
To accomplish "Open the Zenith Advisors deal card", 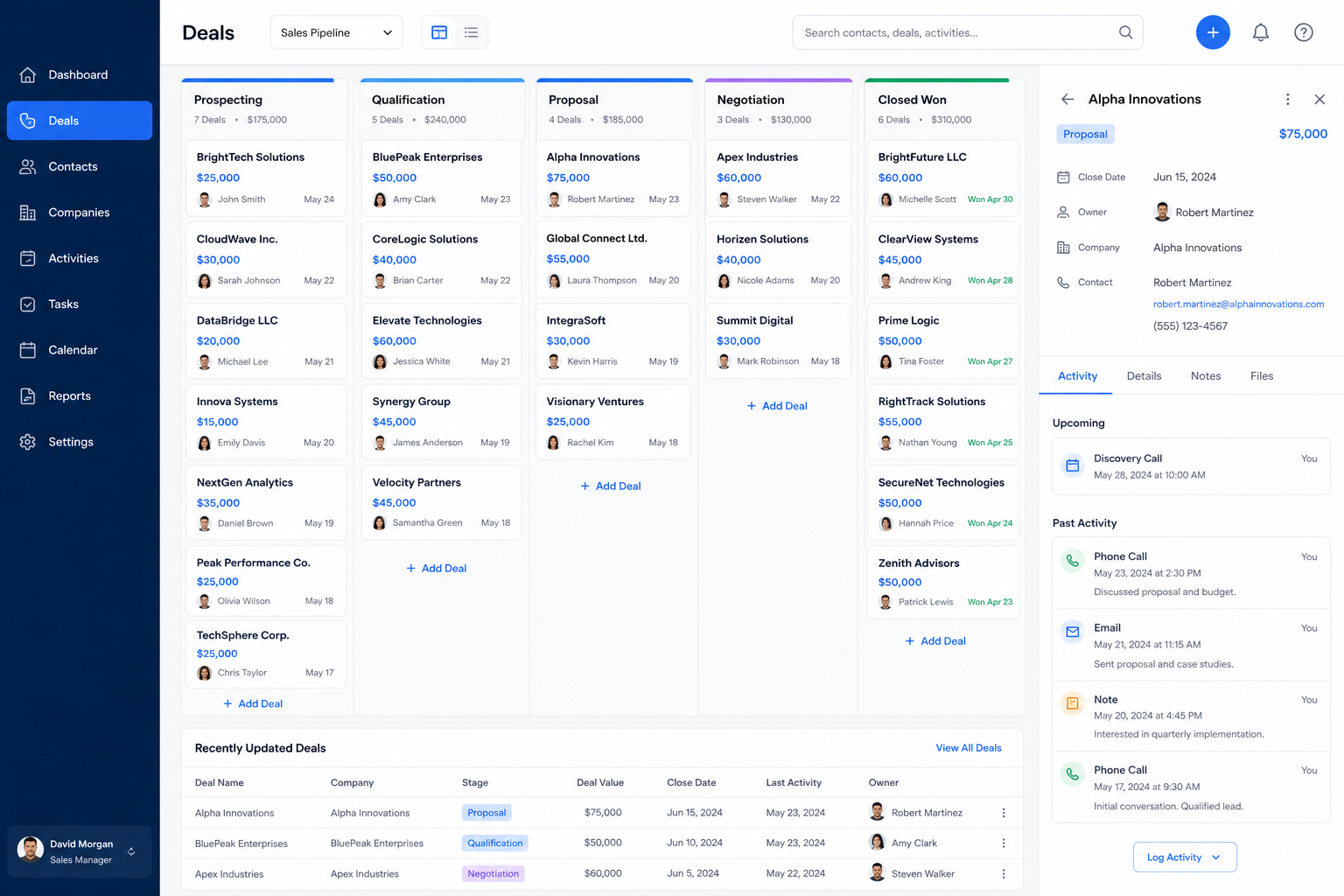I will (943, 583).
